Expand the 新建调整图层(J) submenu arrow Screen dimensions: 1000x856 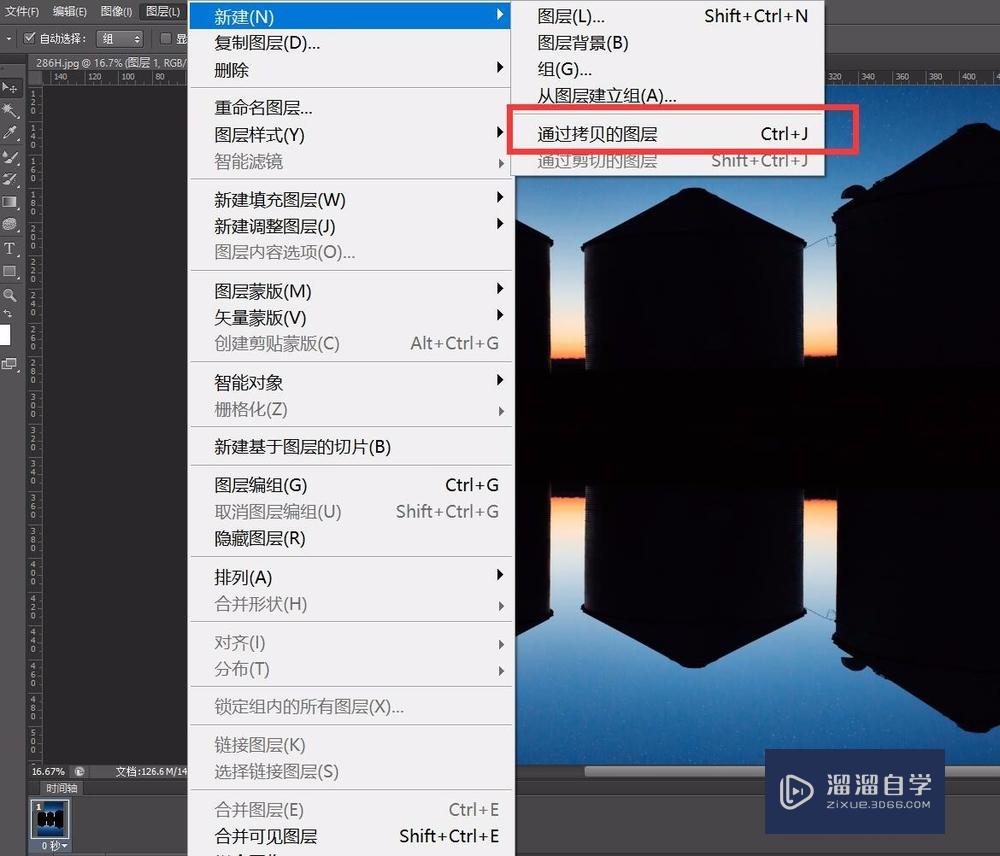pos(500,224)
